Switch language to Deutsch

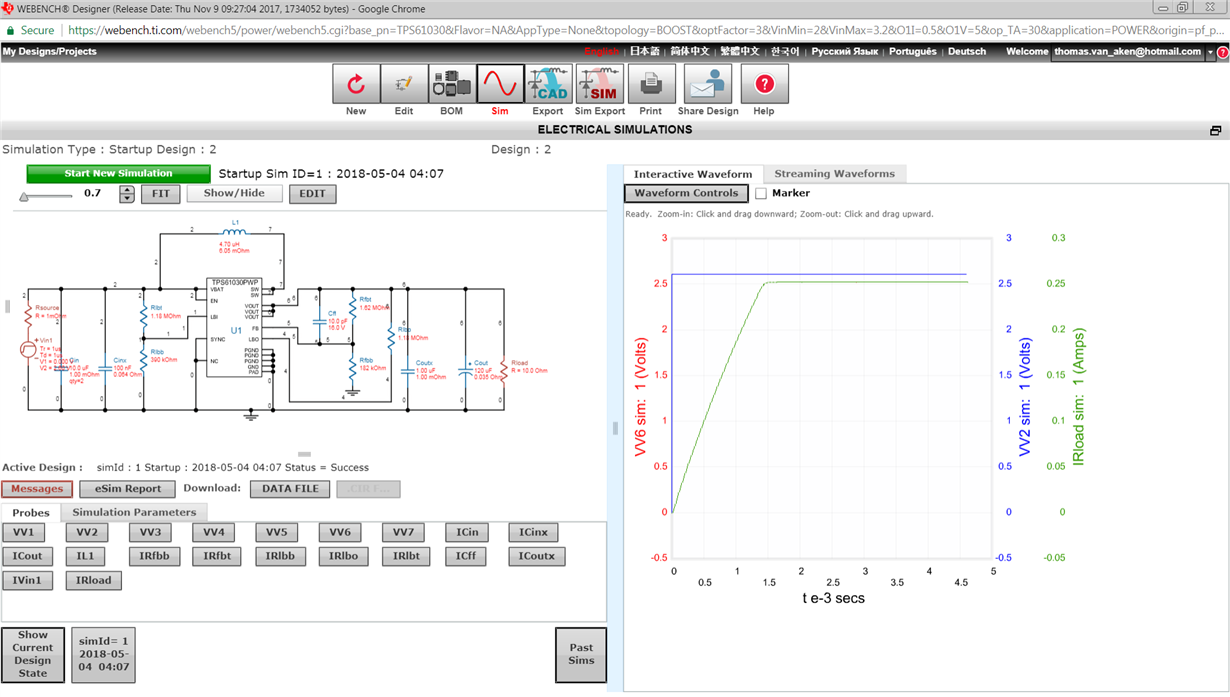967,52
